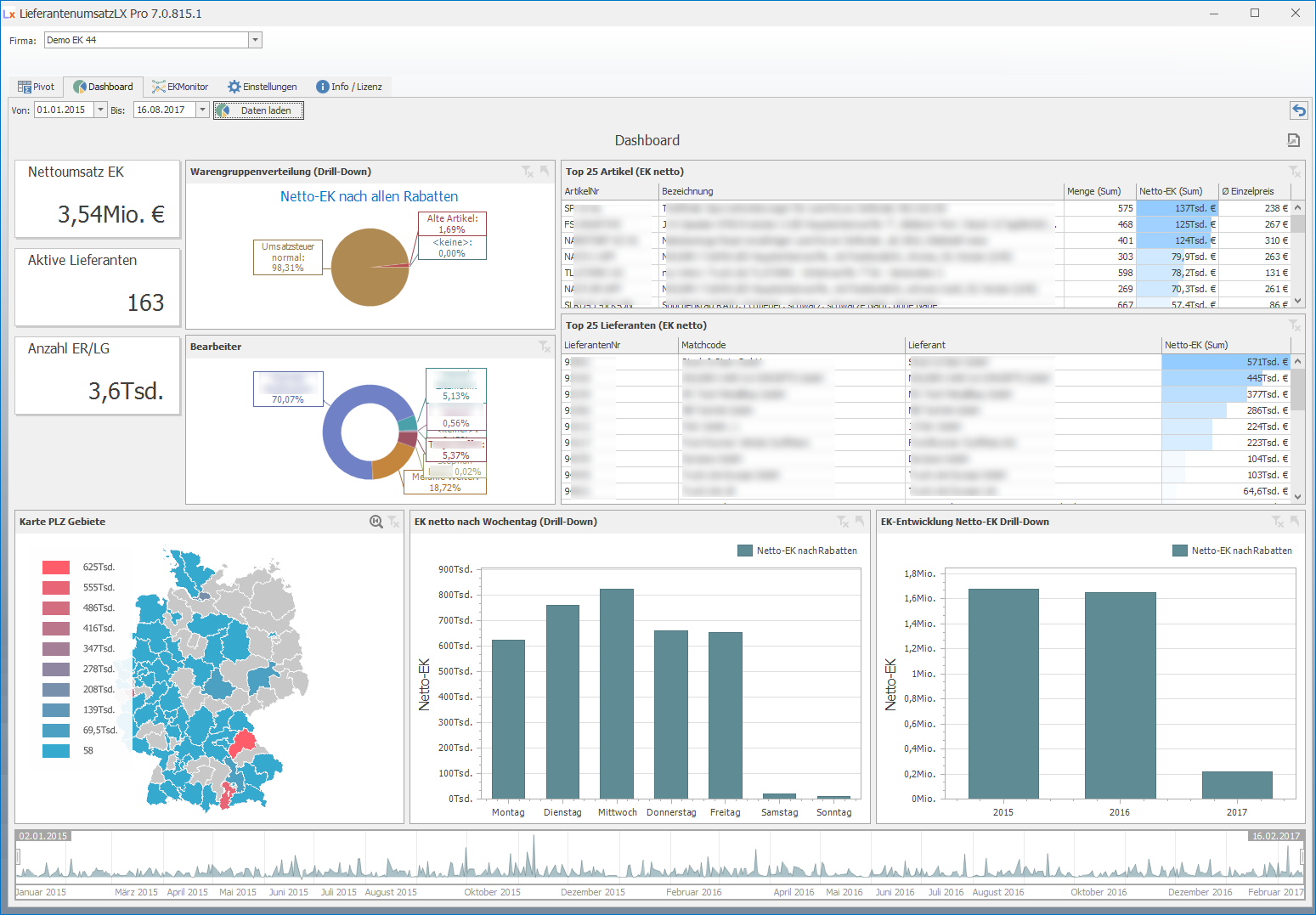Image resolution: width=1316 pixels, height=915 pixels.
Task: Clear the Bearbeiter panel filter
Action: 545,347
